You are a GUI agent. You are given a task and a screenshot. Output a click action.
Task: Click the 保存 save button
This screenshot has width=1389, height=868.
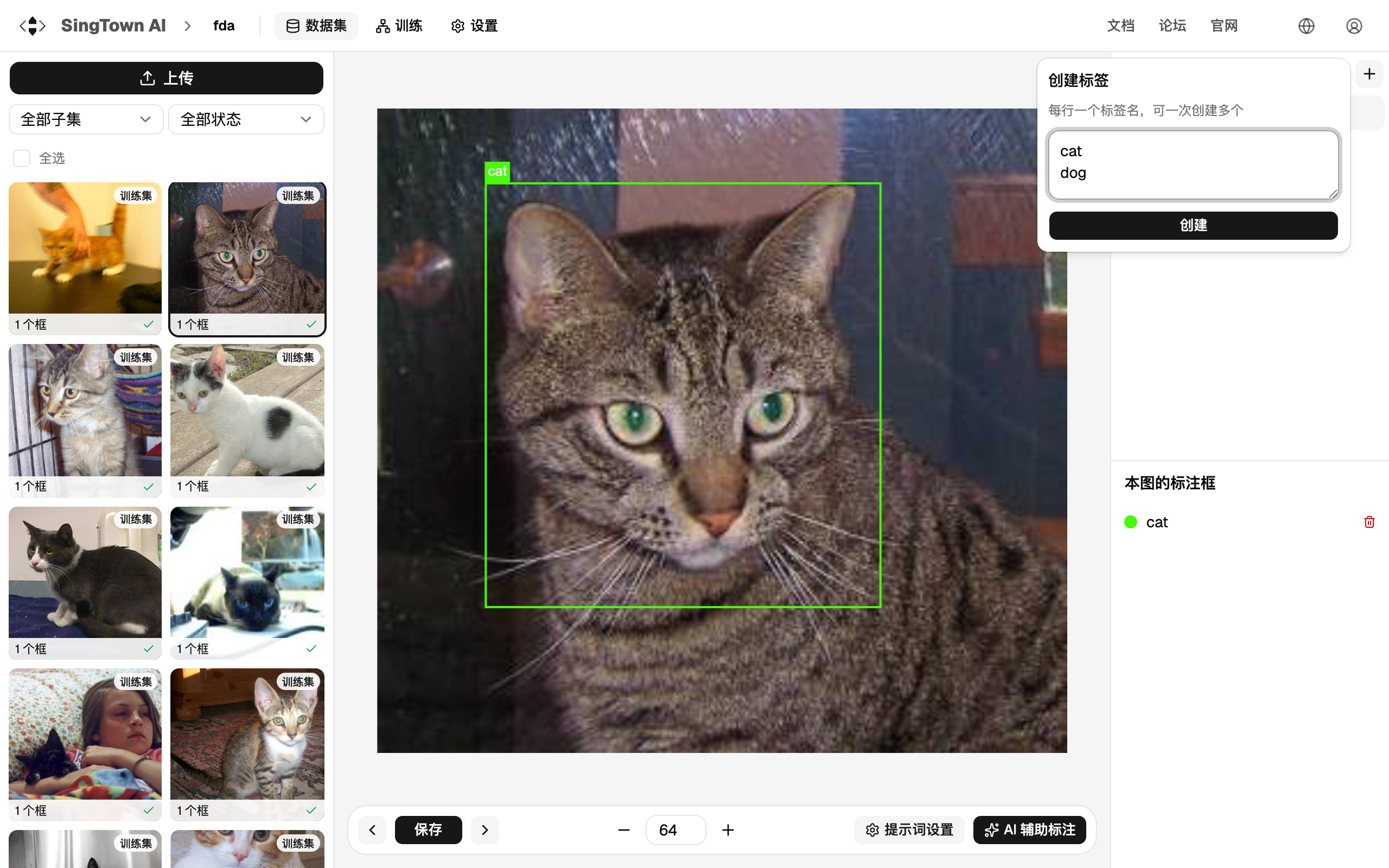[428, 829]
